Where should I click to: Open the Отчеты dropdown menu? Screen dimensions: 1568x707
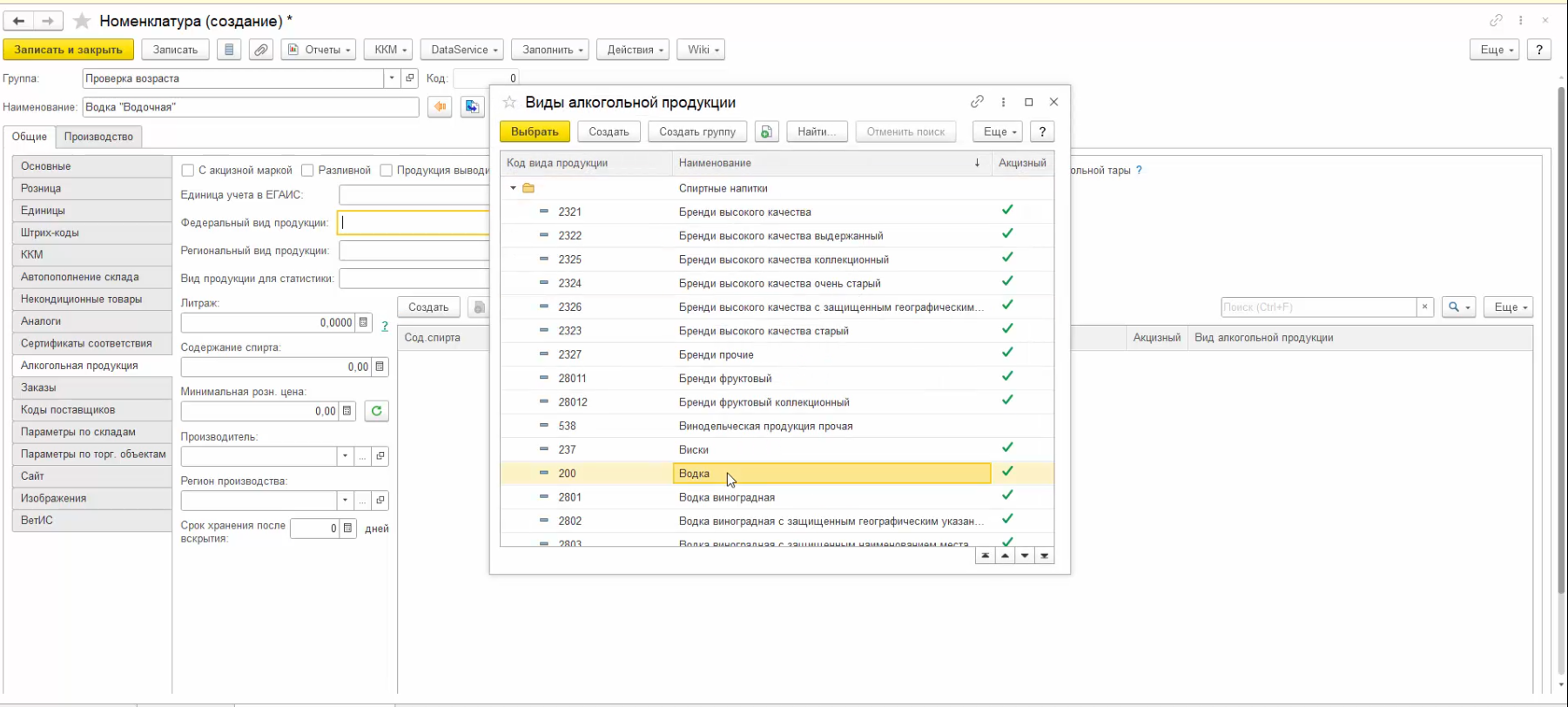click(319, 50)
